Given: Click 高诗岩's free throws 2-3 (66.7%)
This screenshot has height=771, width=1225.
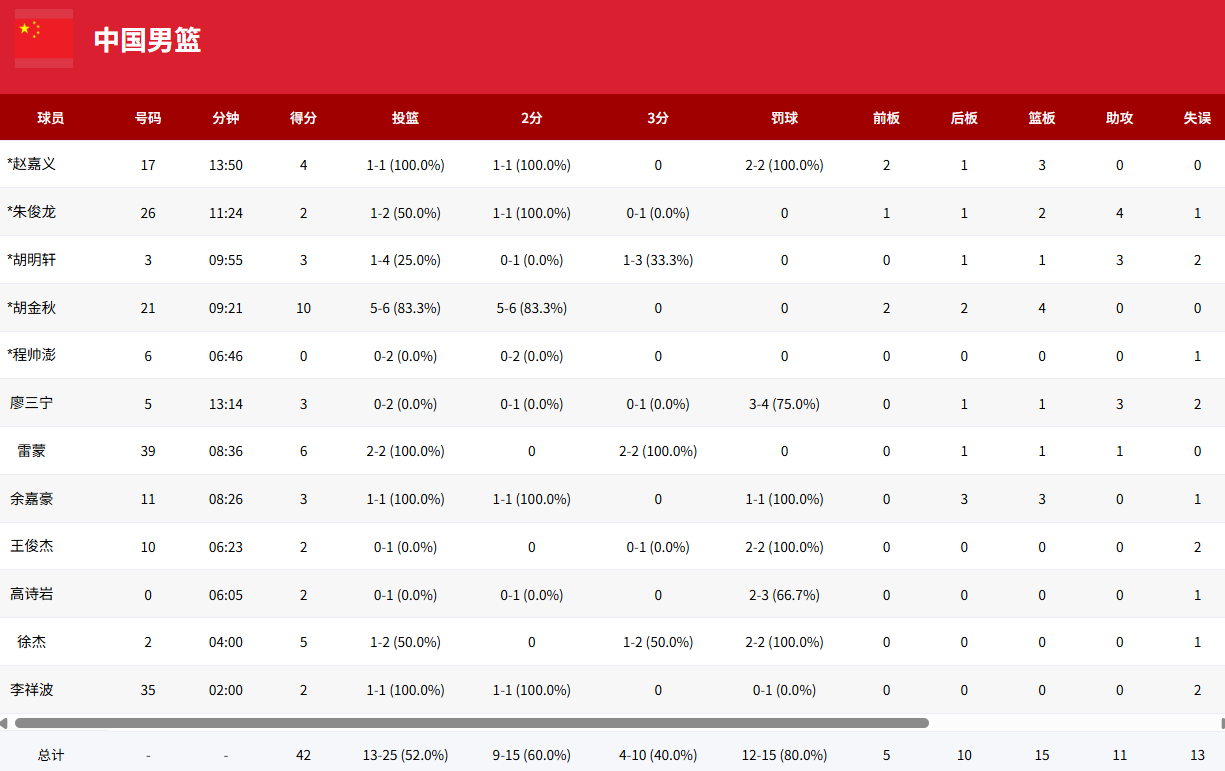Looking at the screenshot, I should point(785,595).
